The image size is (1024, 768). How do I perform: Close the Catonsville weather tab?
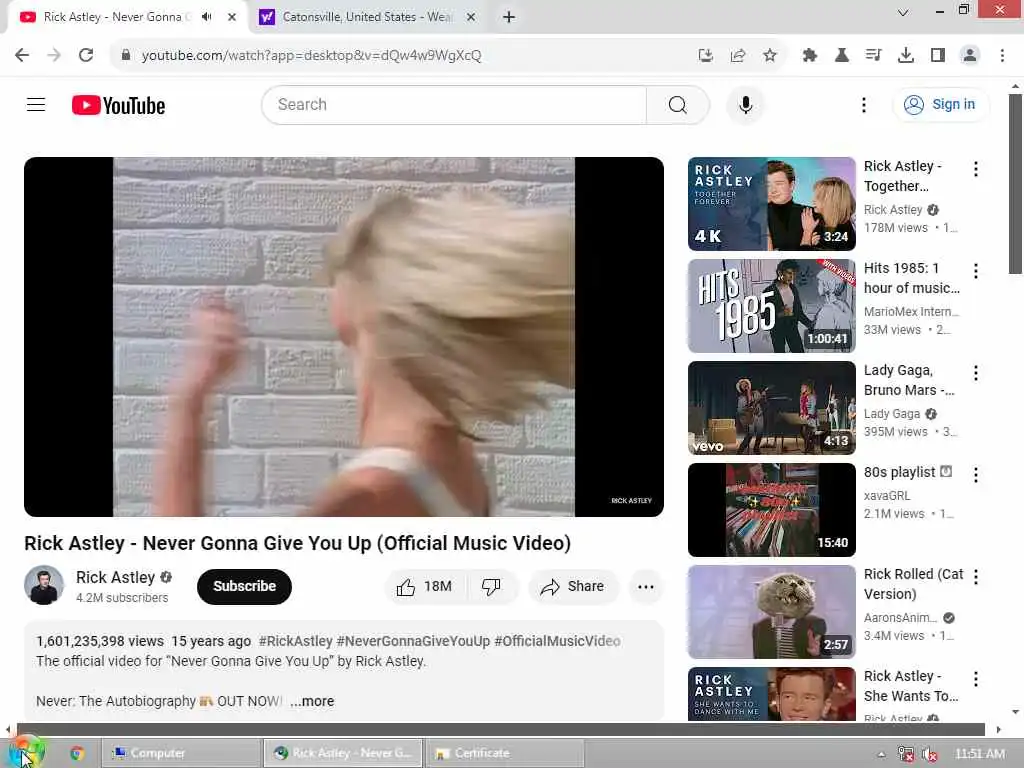470,17
